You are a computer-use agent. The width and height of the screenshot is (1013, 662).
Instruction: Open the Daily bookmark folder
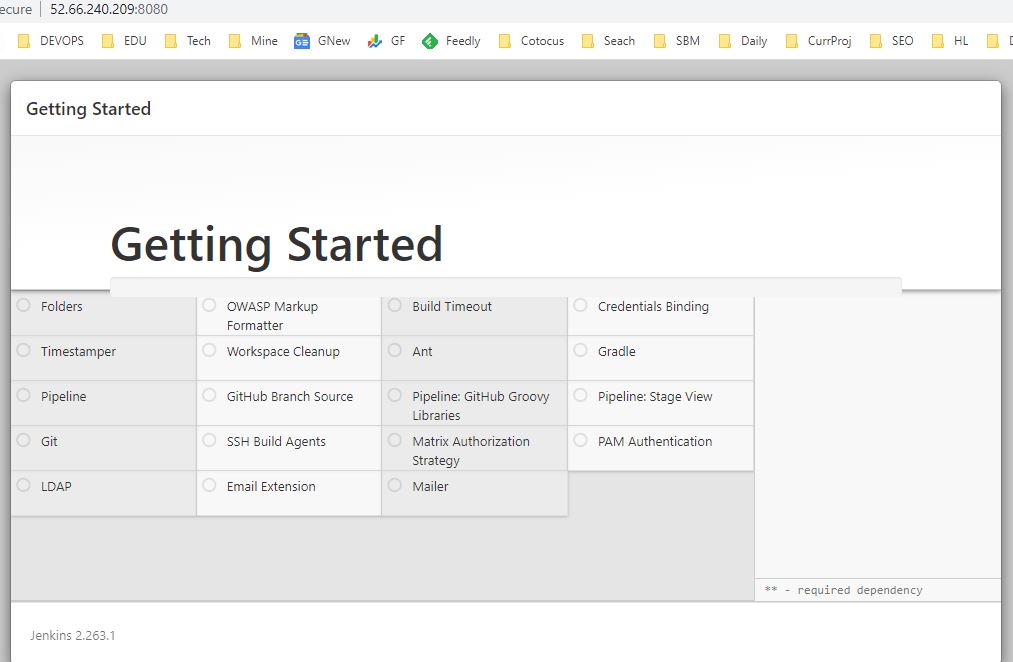tap(743, 41)
